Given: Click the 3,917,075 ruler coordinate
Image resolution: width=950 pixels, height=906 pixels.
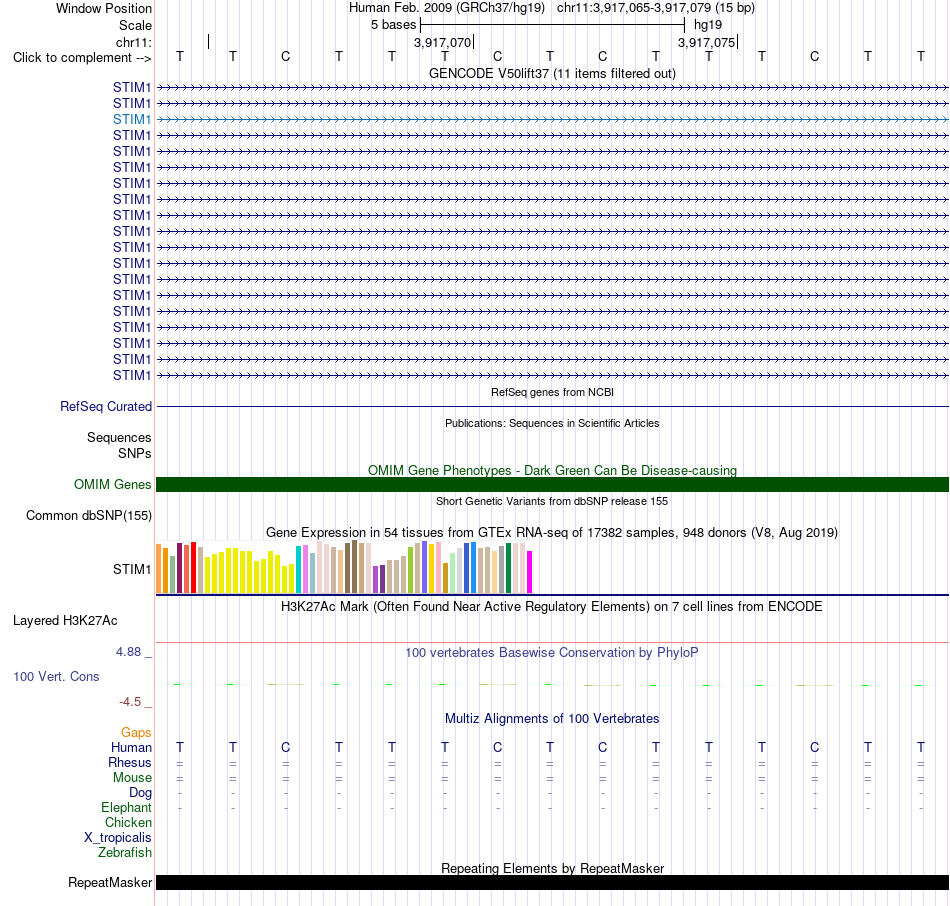Looking at the screenshot, I should pyautogui.click(x=706, y=42).
